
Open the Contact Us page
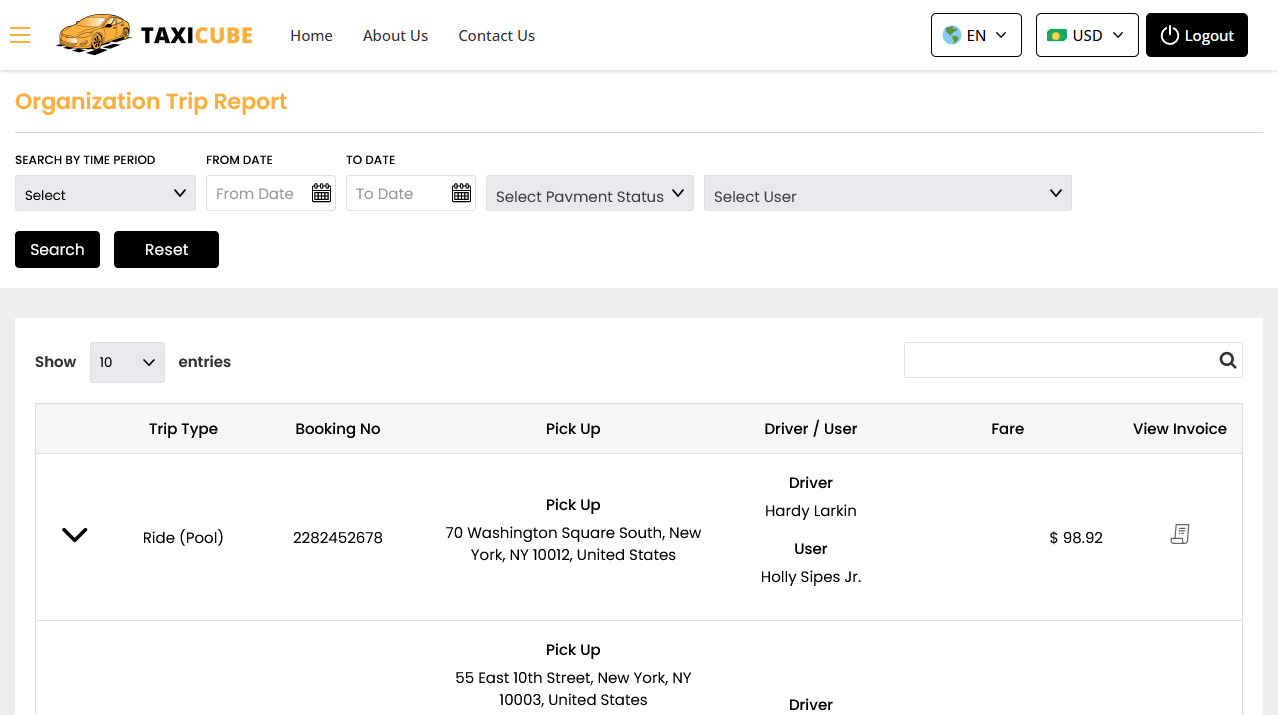(x=496, y=36)
